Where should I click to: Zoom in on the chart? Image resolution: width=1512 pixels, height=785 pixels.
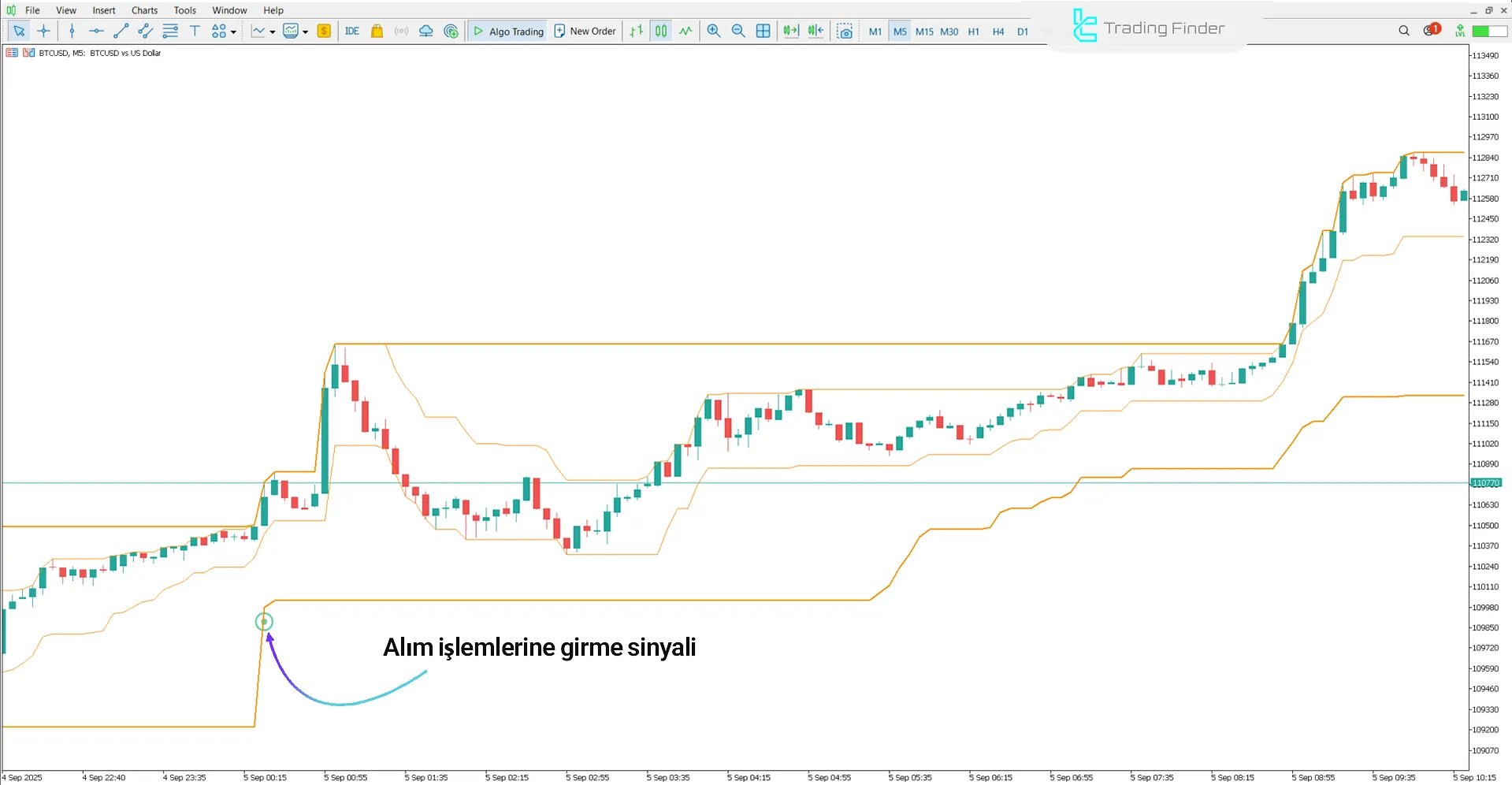714,31
